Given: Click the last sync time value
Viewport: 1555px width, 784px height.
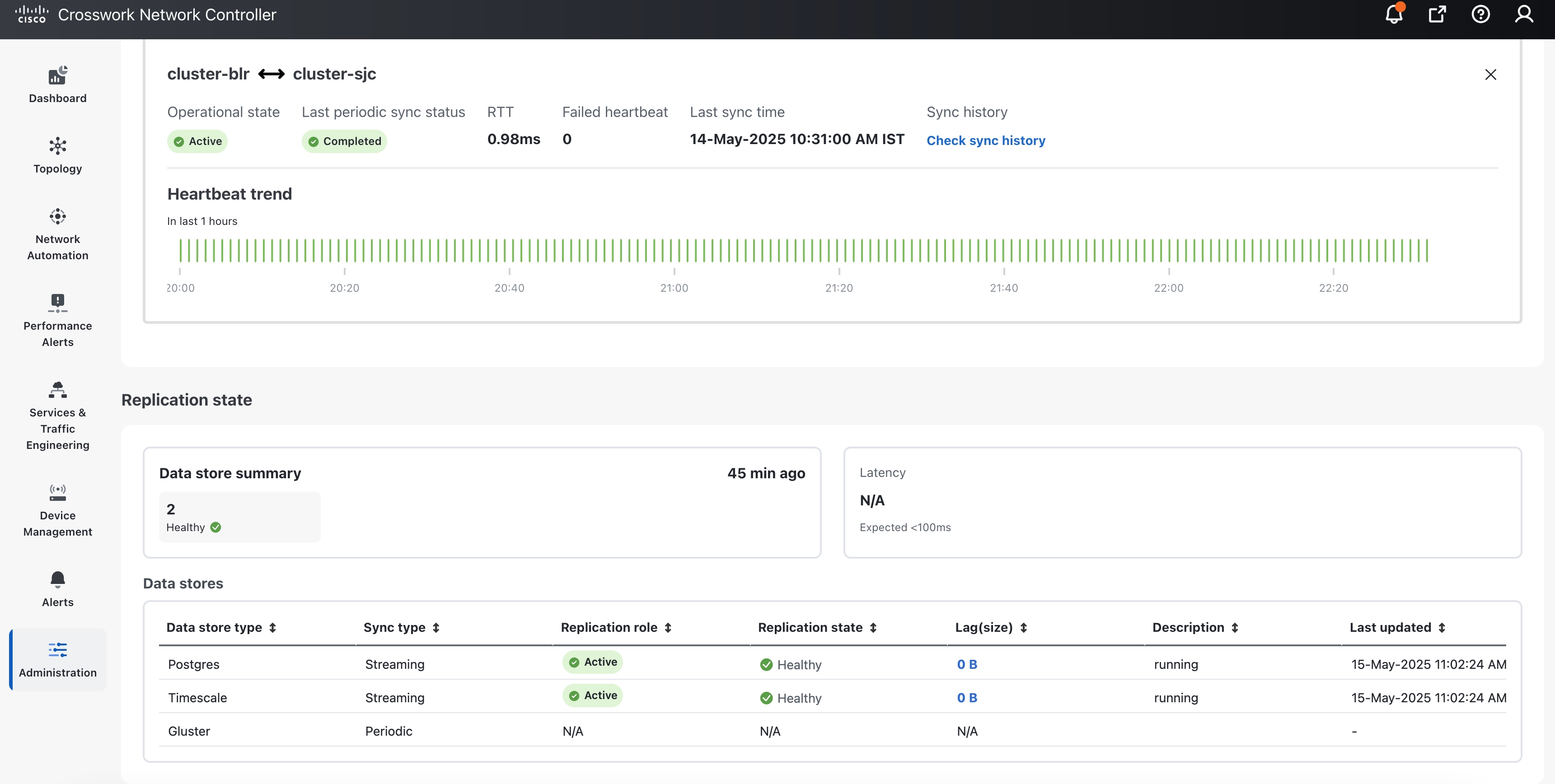Looking at the screenshot, I should 797,140.
